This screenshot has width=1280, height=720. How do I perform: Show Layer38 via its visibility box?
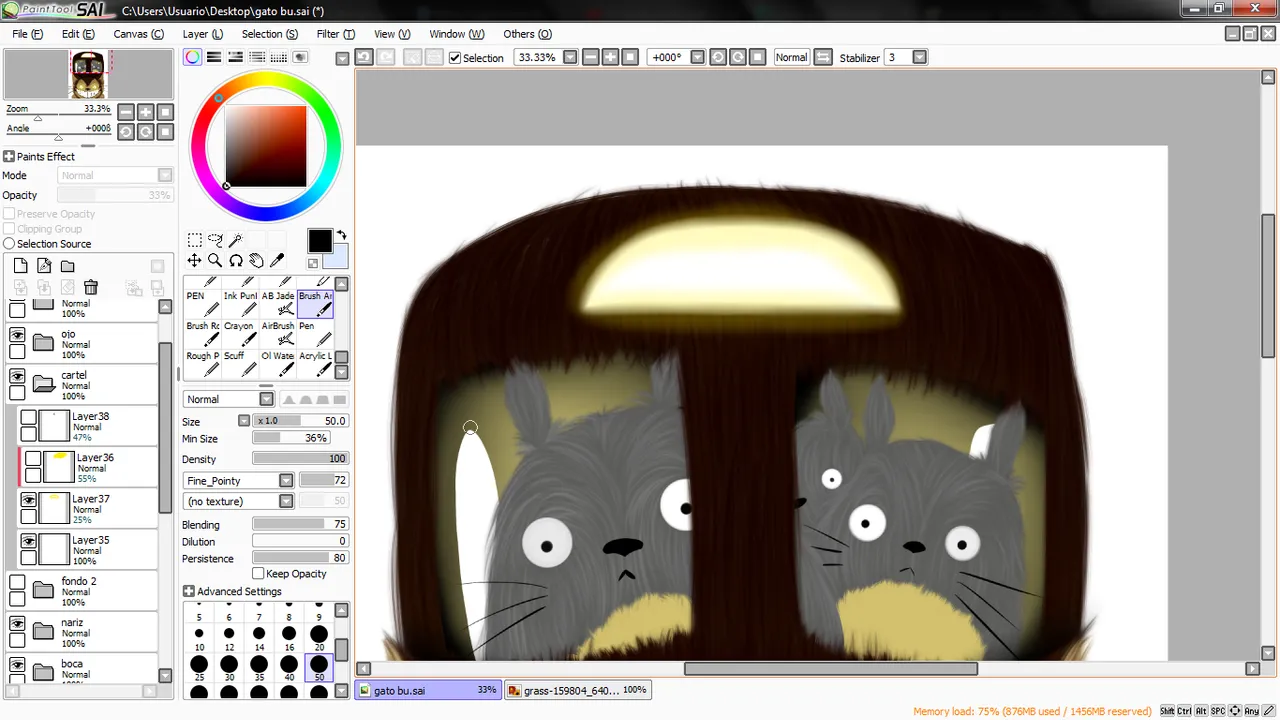click(x=29, y=418)
